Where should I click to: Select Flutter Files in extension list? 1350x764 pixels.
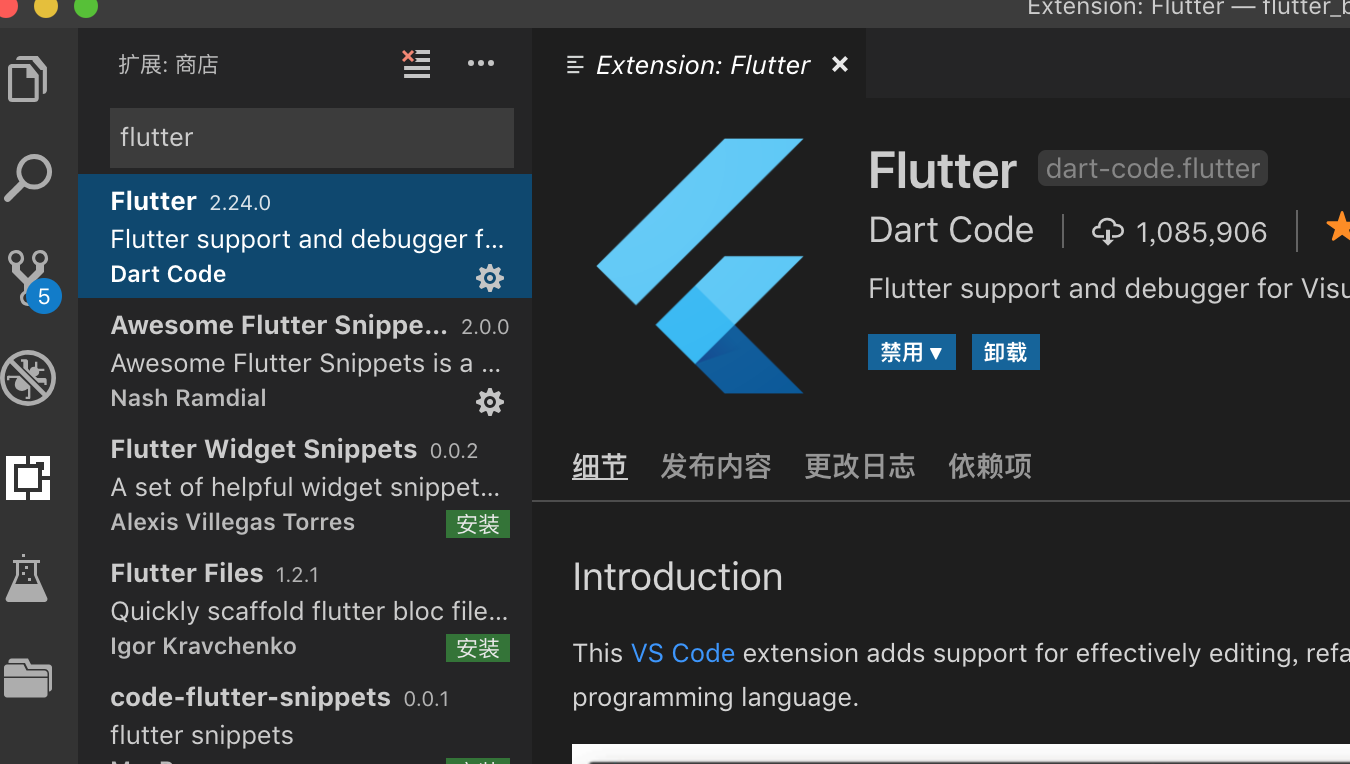(305, 608)
